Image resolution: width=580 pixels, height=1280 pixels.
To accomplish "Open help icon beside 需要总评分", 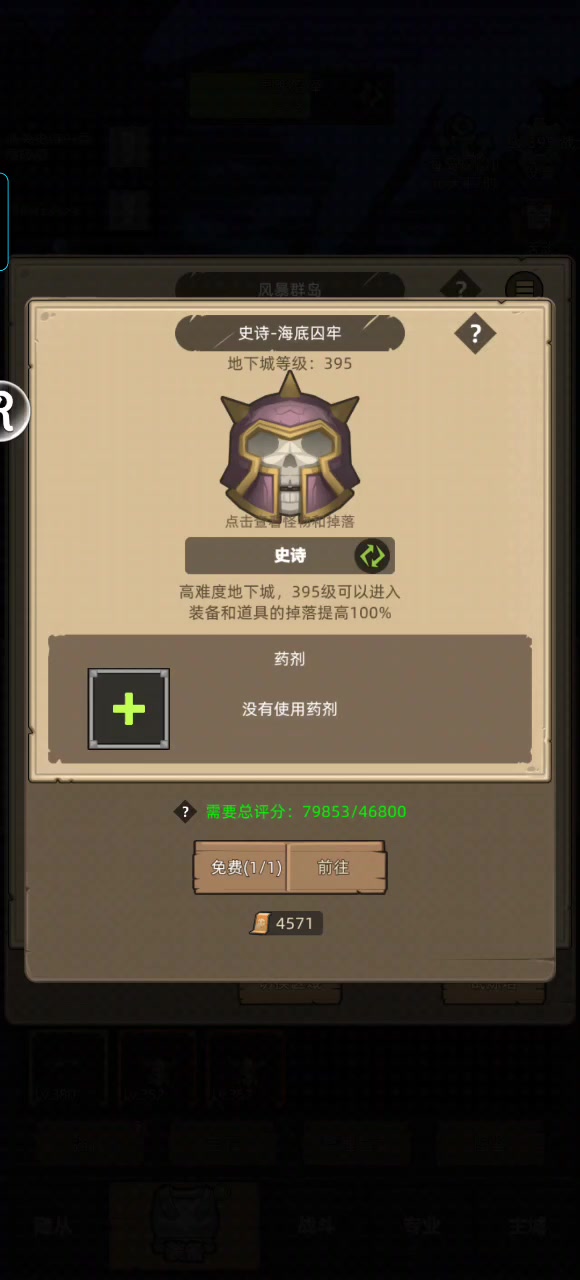I will pos(184,811).
